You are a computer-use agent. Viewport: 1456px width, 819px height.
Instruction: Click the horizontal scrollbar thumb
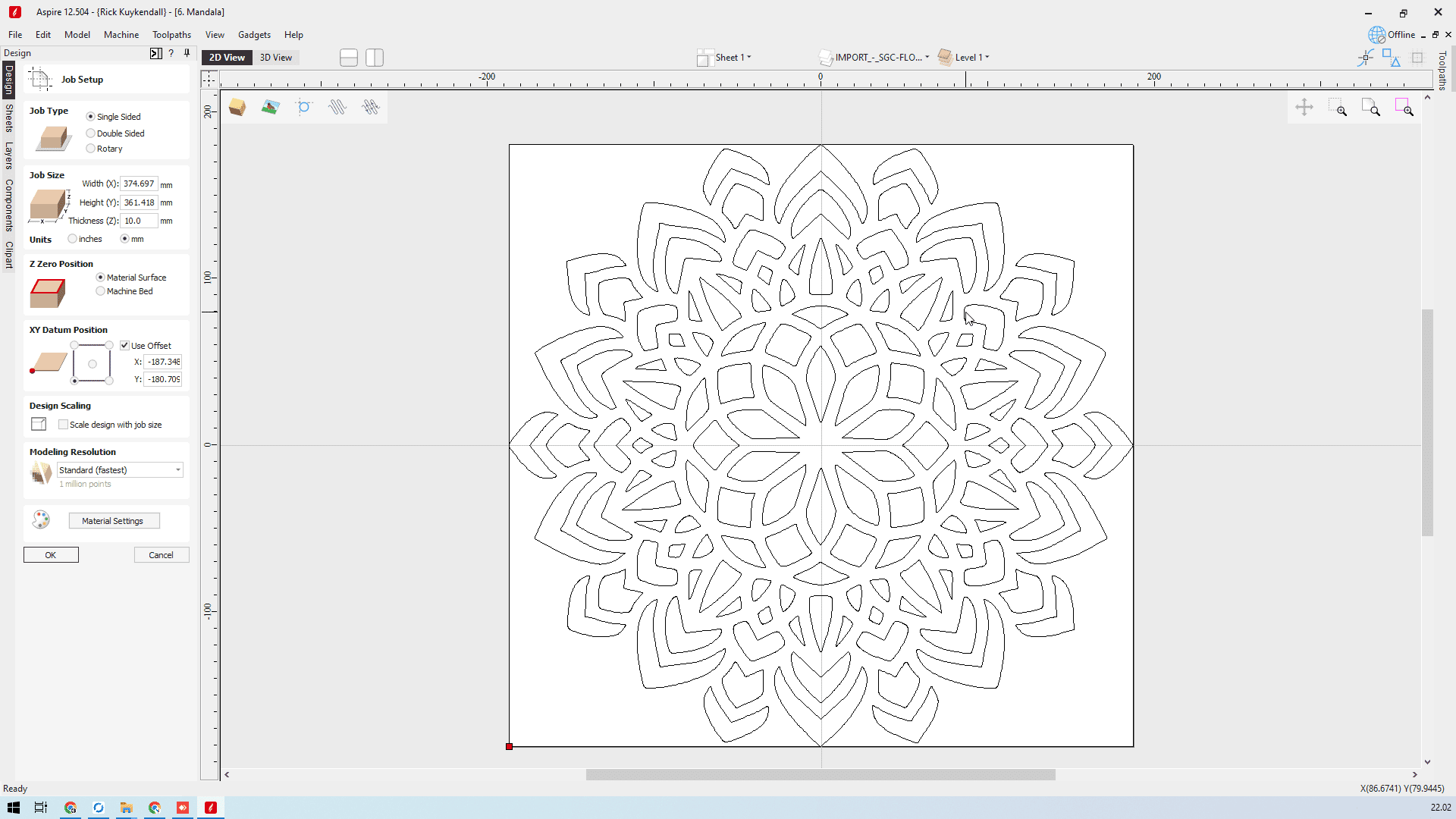820,775
